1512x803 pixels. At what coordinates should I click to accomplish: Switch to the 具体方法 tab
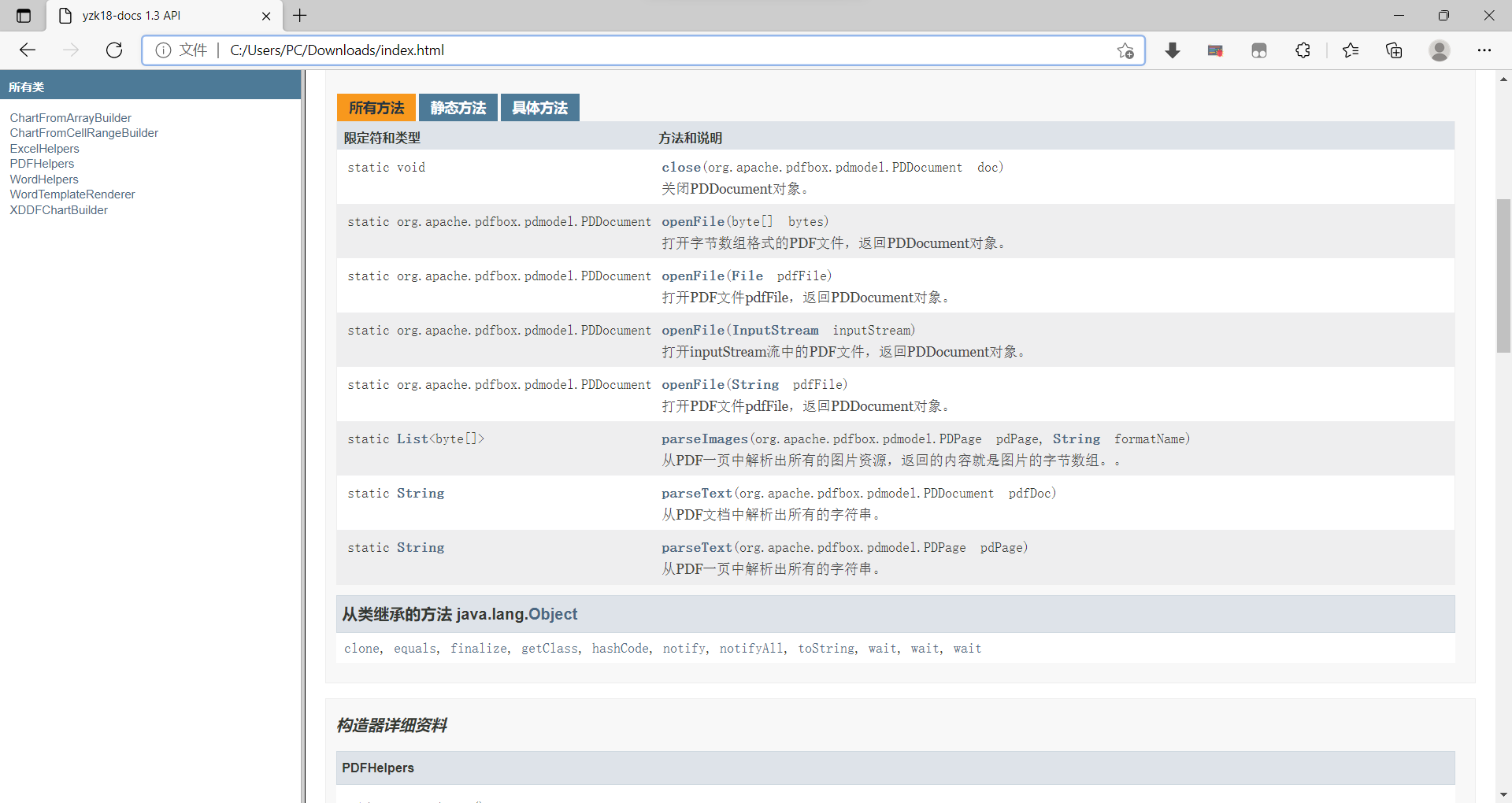pos(539,107)
